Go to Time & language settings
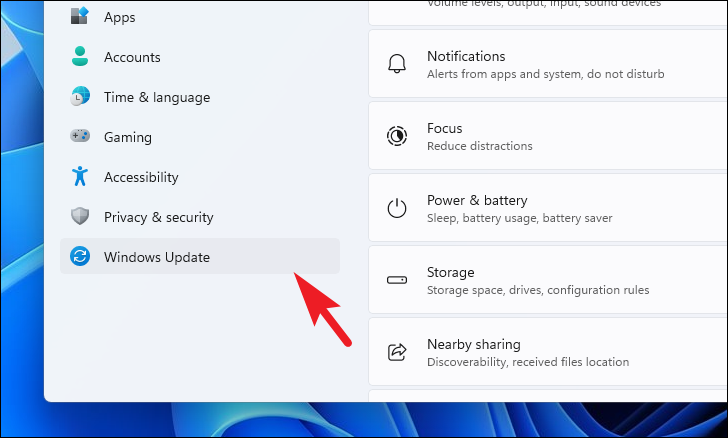This screenshot has height=438, width=728. (200, 97)
